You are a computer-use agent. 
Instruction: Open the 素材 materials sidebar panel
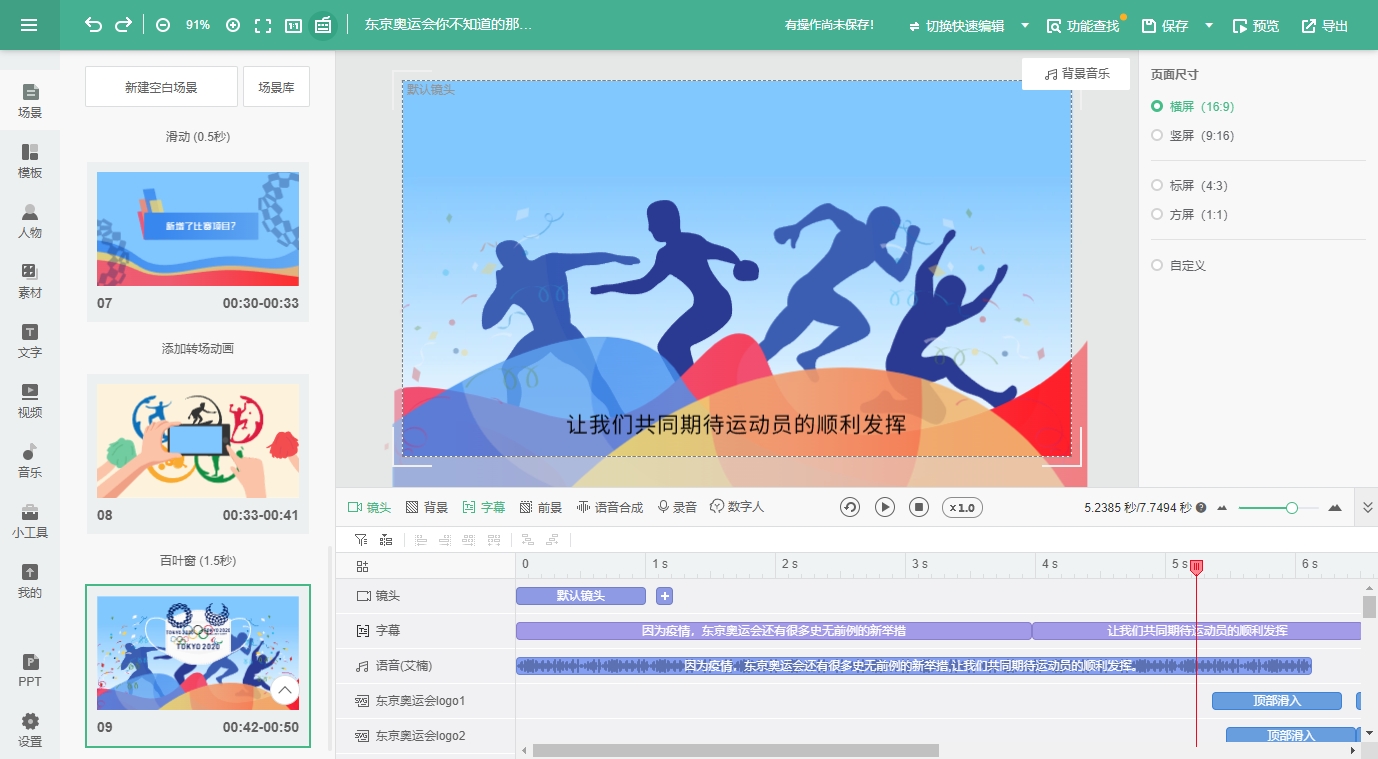(x=30, y=281)
